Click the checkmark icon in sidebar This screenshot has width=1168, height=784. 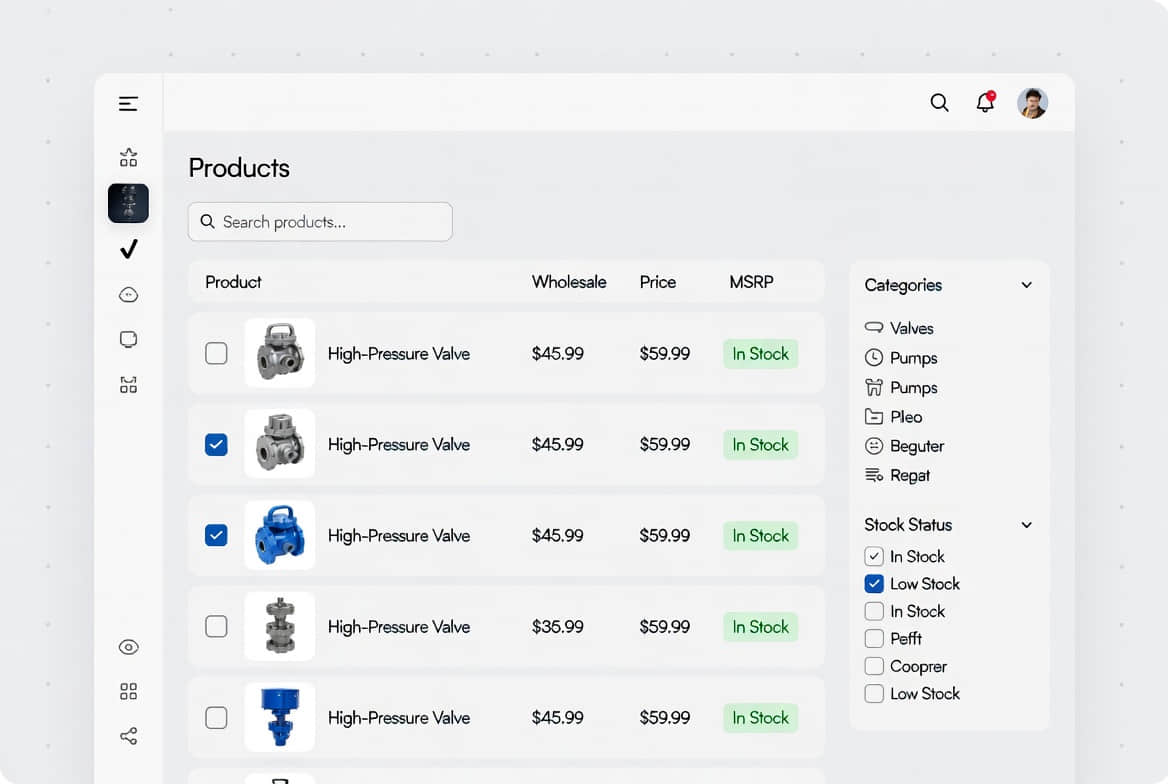pyautogui.click(x=128, y=249)
